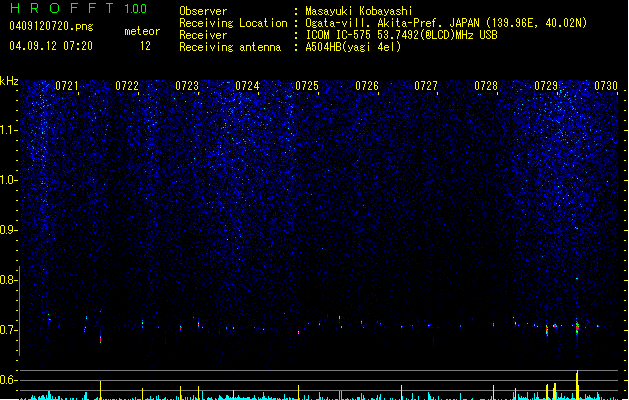Viewport: 629px width, 400px height.
Task: Click the 0.8 kHz axis label
Action: 9,280
